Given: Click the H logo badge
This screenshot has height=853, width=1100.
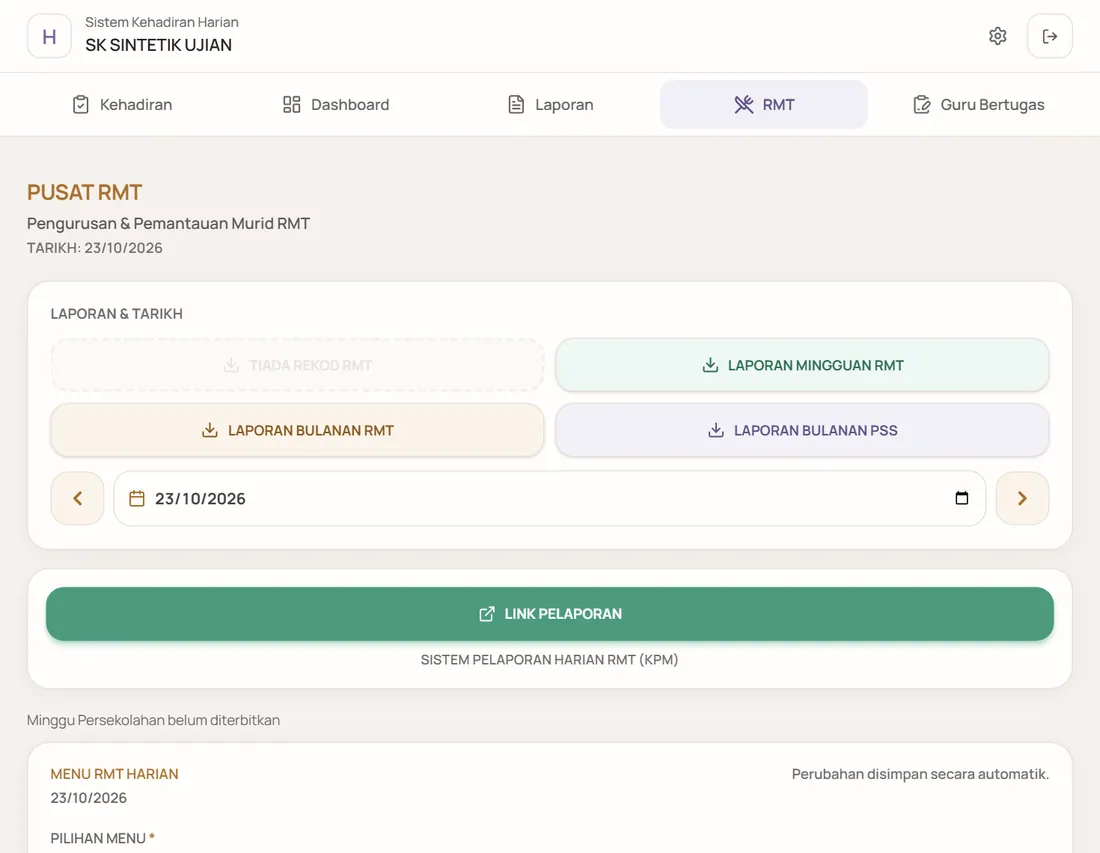Looking at the screenshot, I should (x=49, y=36).
